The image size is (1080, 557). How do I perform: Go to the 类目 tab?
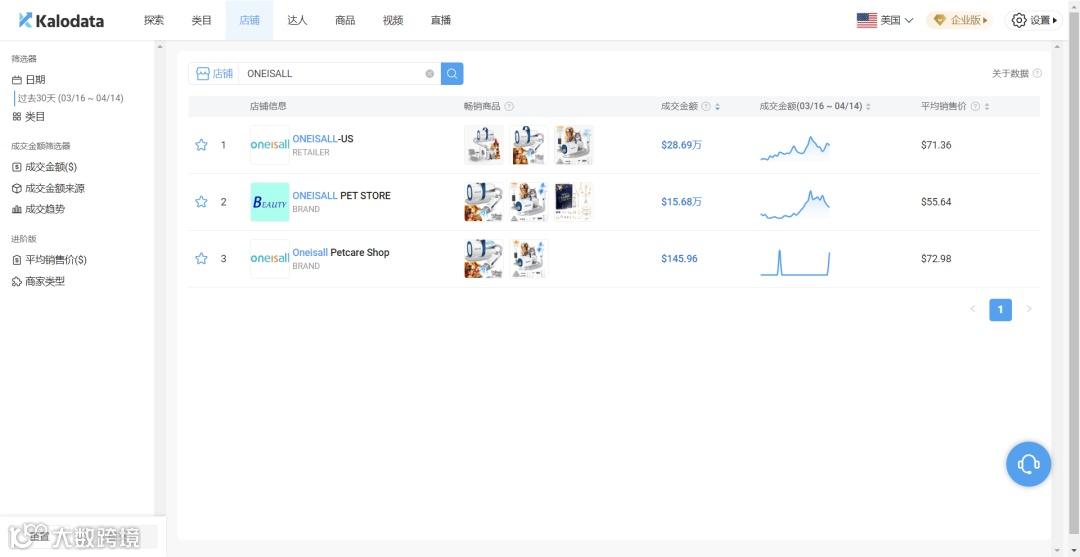201,20
